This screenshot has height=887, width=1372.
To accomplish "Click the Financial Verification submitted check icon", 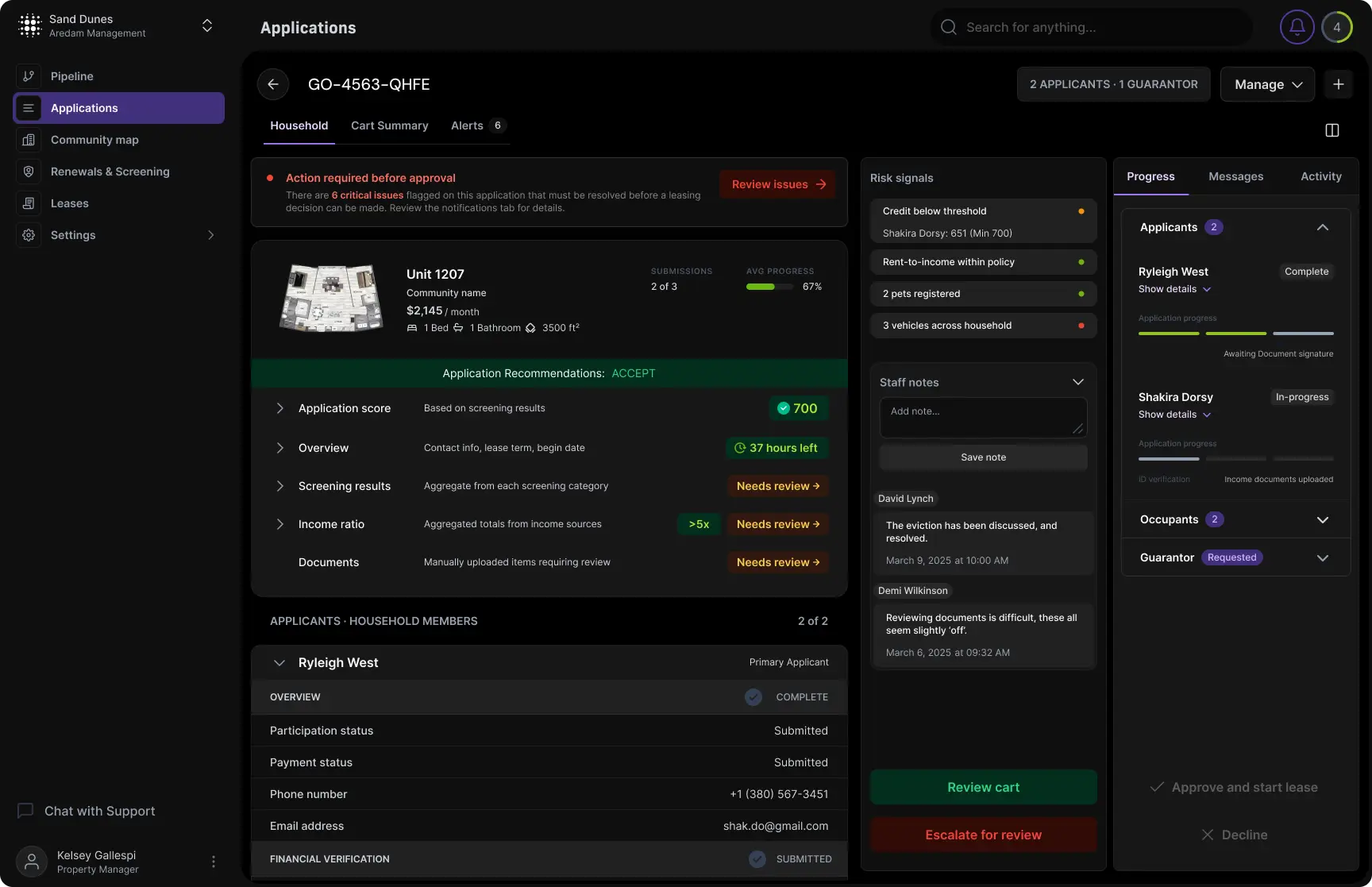I will [x=757, y=859].
